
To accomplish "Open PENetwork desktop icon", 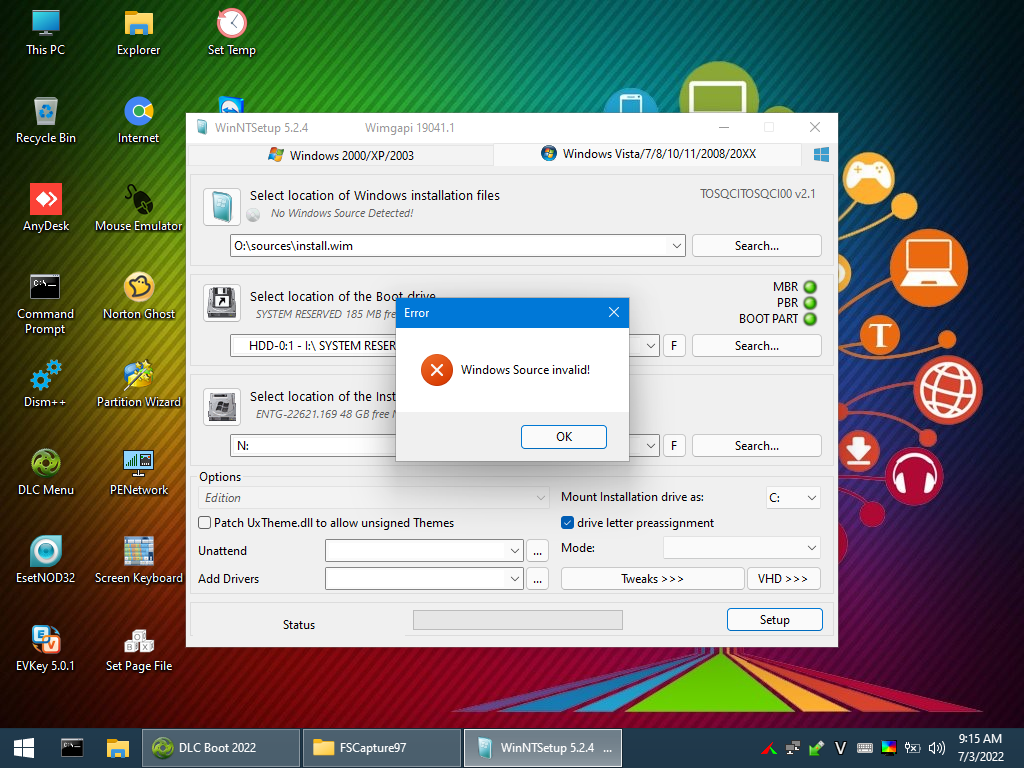I will [x=138, y=472].
